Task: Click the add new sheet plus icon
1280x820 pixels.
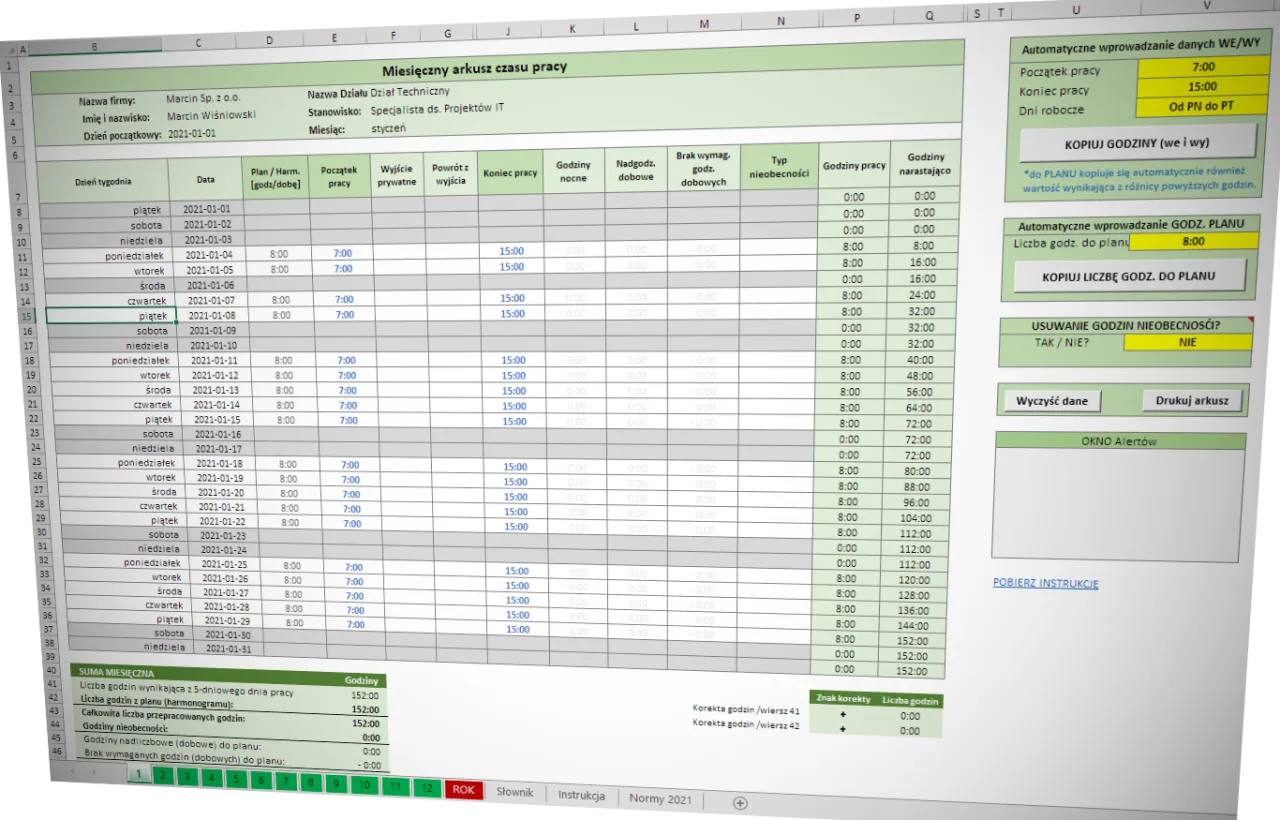Action: pyautogui.click(x=740, y=802)
